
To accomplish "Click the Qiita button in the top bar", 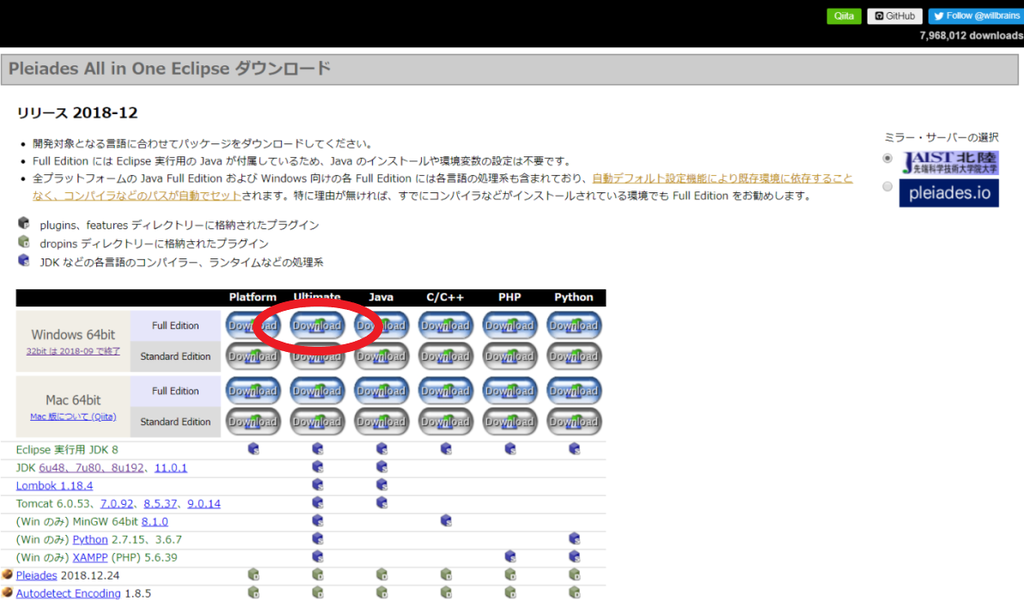I will [x=843, y=15].
